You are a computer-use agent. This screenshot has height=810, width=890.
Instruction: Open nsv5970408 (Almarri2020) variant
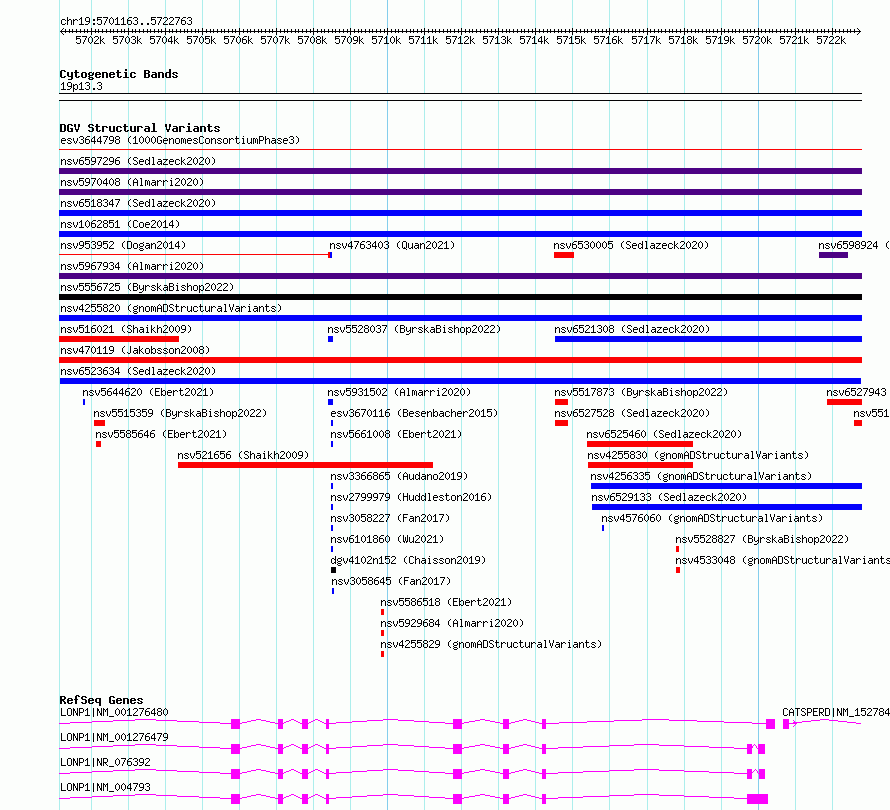132,182
